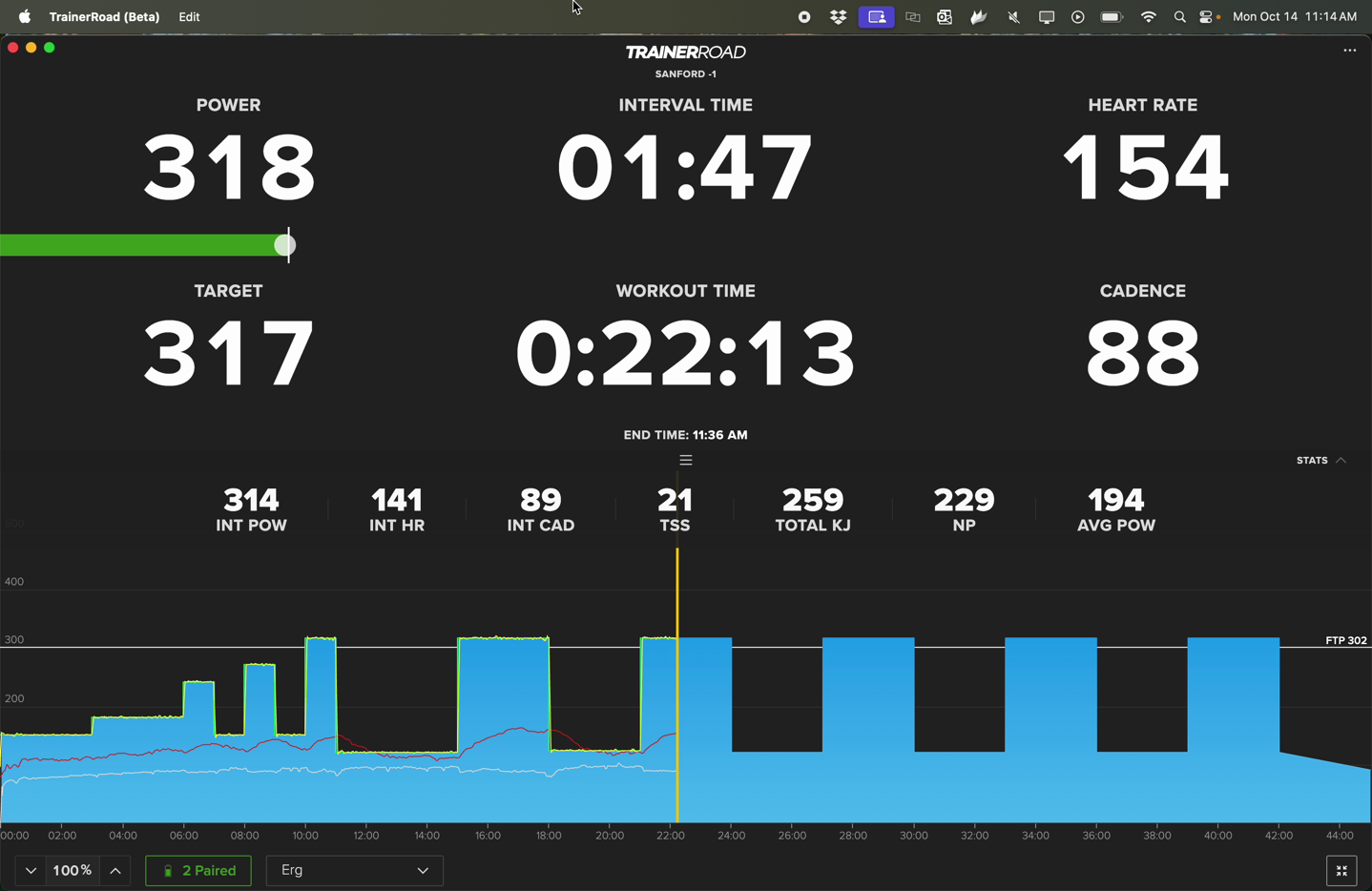Click the SANFORD -1 workout title

(x=686, y=74)
